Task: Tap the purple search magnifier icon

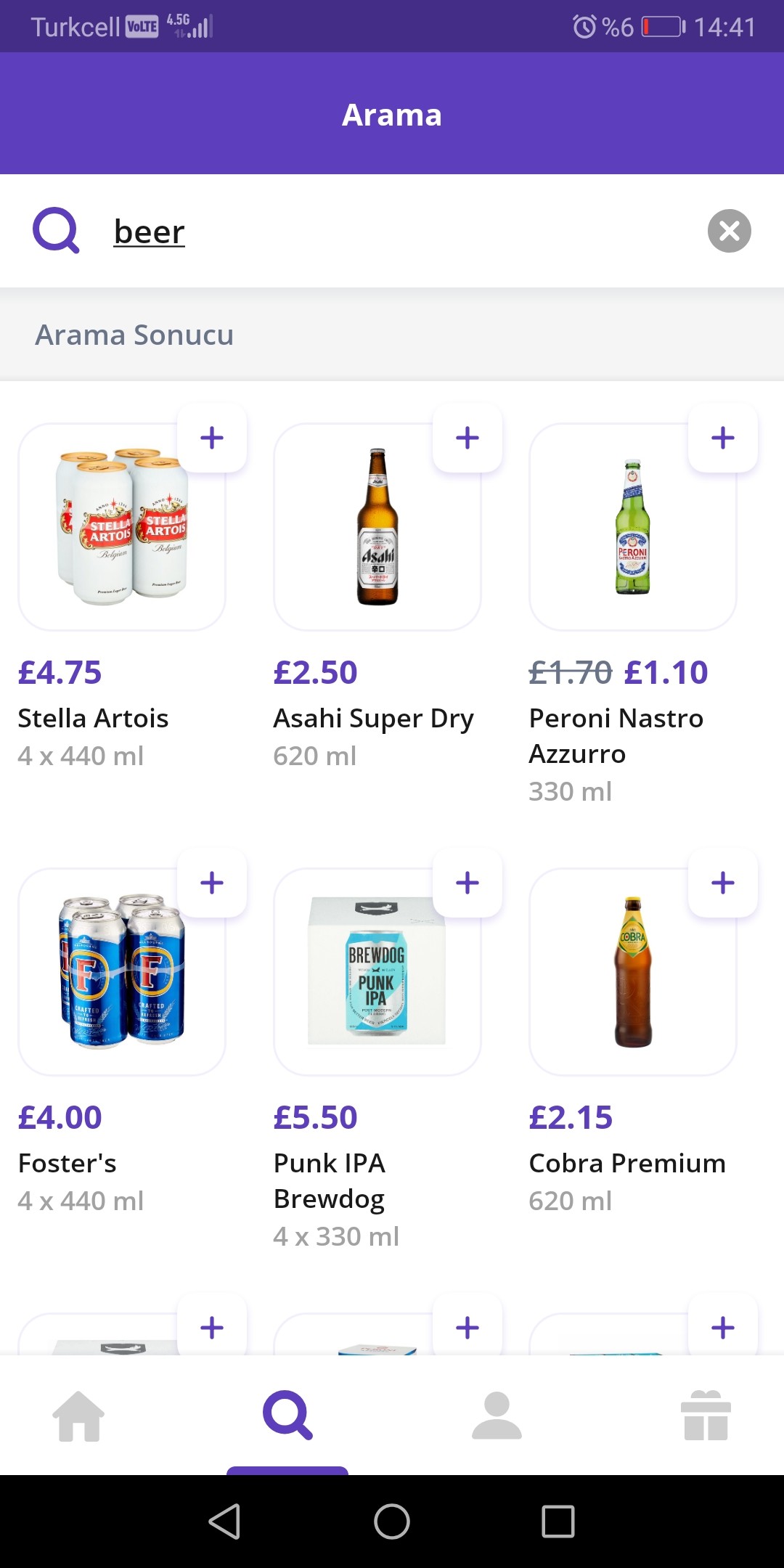Action: coord(56,231)
